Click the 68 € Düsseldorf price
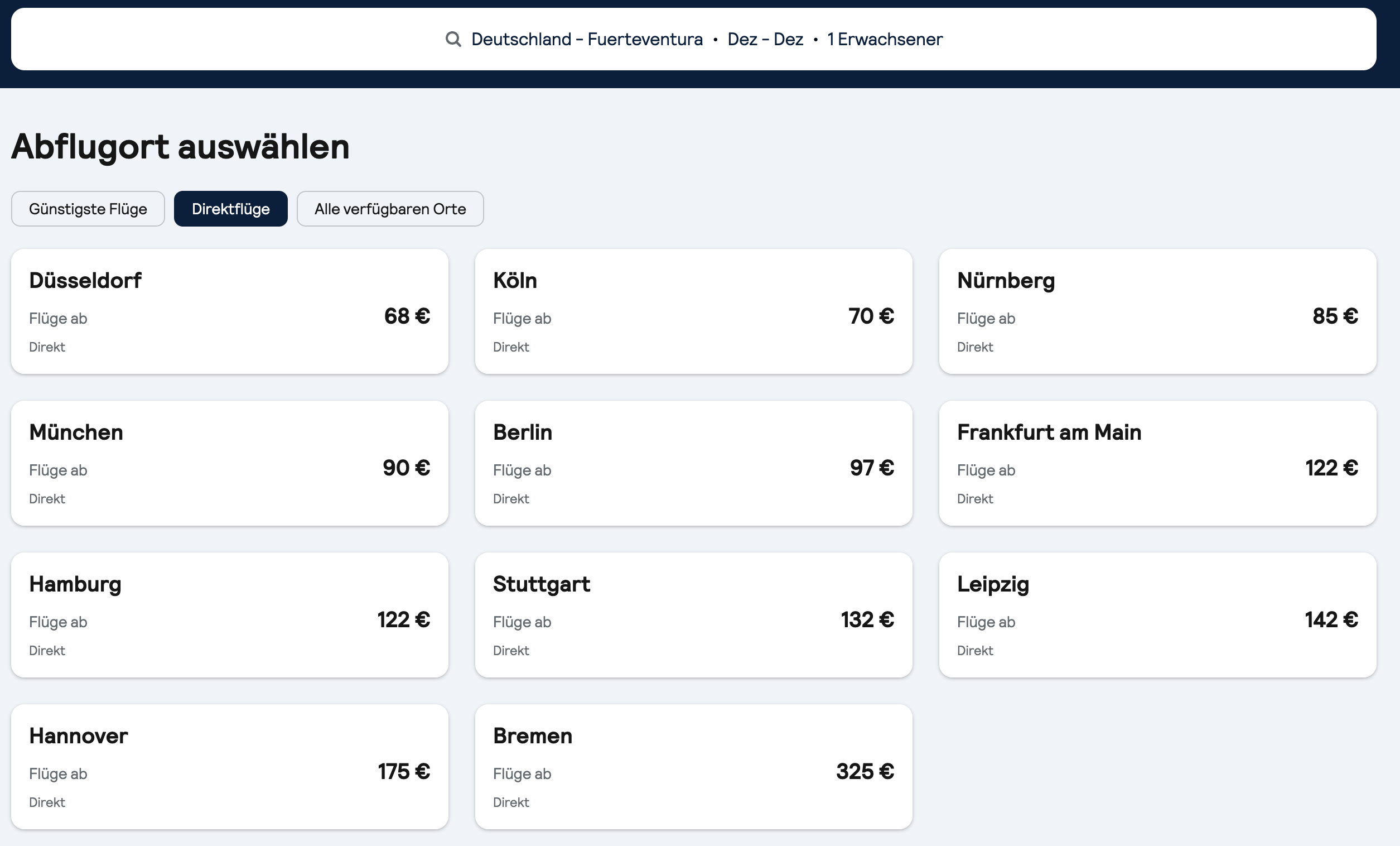The image size is (1400, 846). (x=407, y=316)
